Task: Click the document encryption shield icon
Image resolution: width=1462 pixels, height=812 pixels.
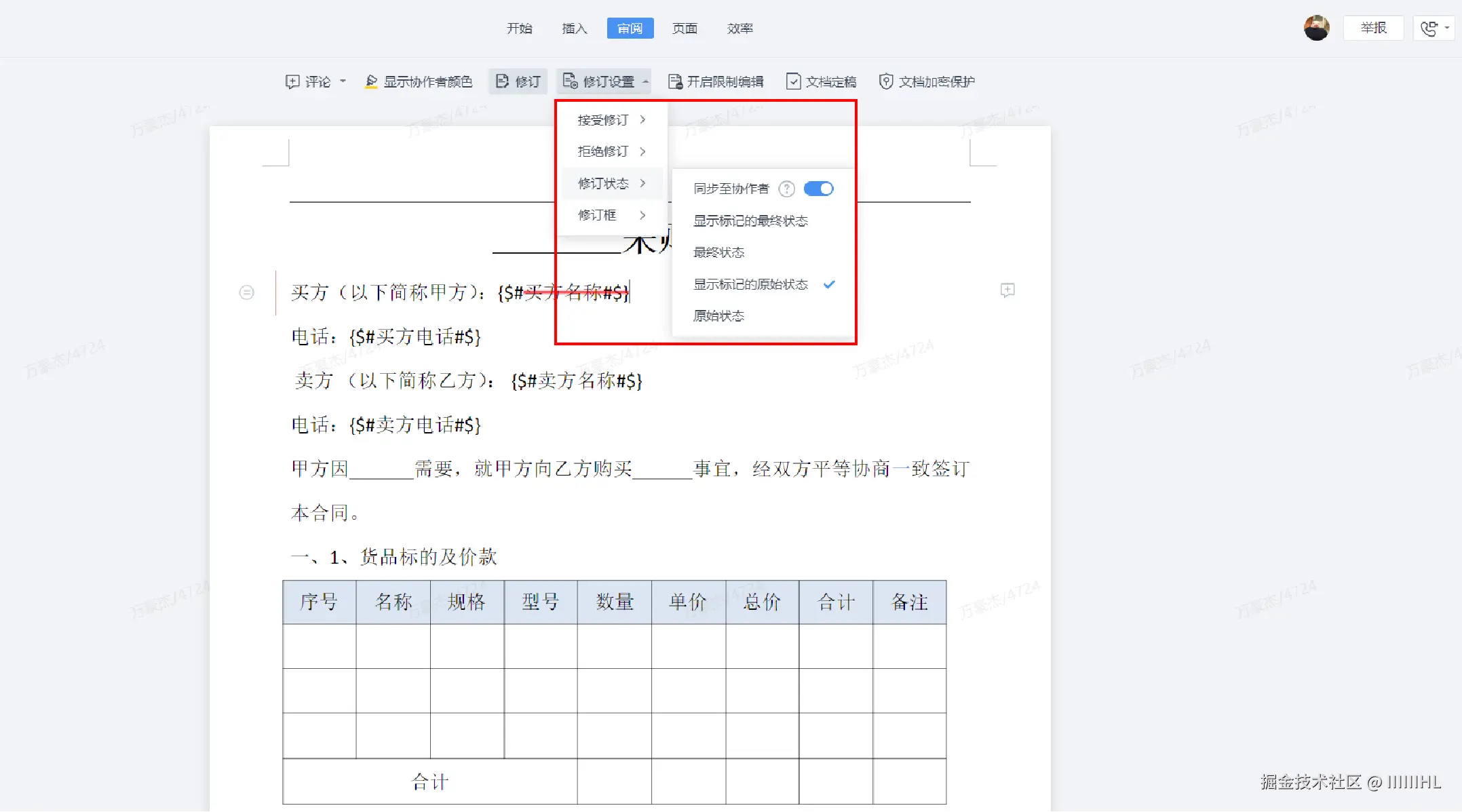Action: tap(885, 82)
